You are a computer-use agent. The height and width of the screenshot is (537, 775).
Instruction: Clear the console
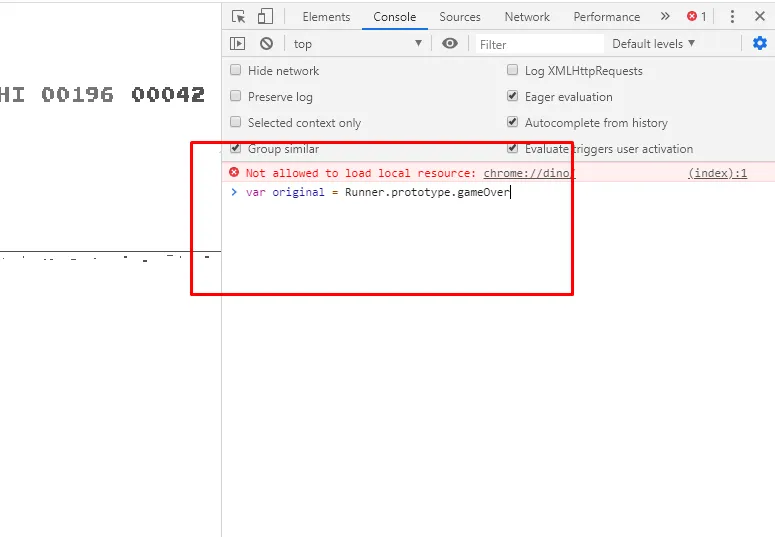pos(266,44)
